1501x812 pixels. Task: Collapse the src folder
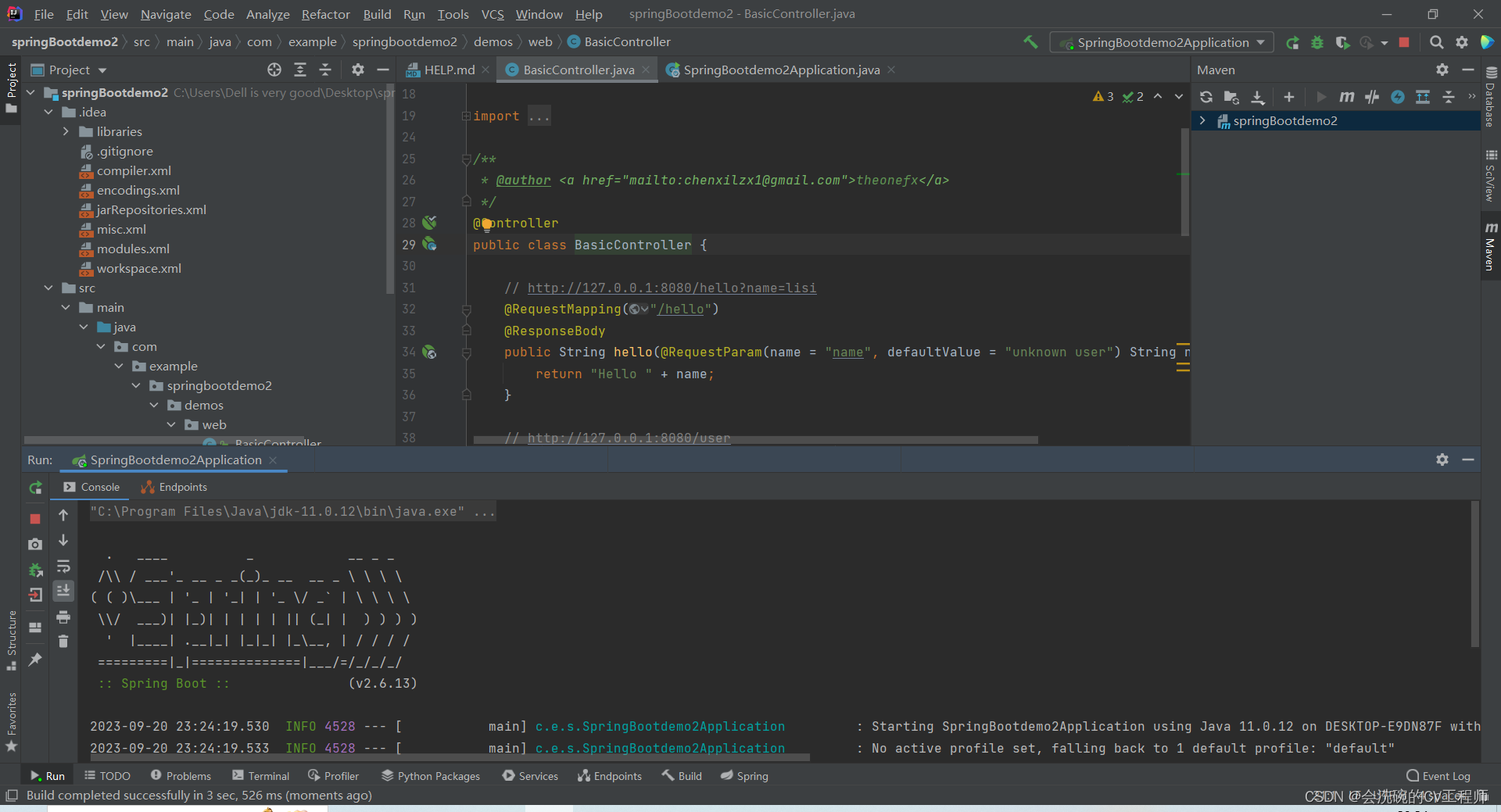tap(48, 288)
